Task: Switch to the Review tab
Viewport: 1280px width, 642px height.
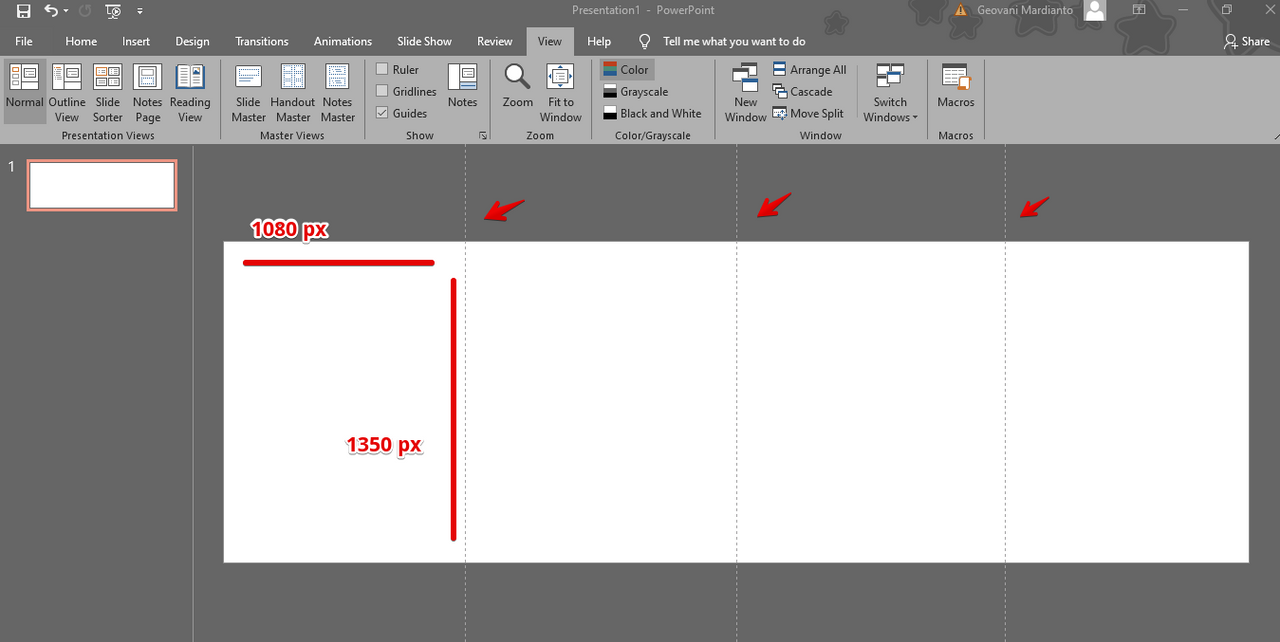Action: coord(494,41)
